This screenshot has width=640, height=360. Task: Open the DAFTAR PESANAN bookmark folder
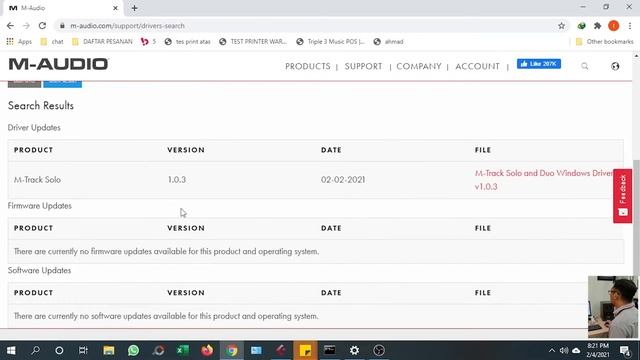coord(102,42)
